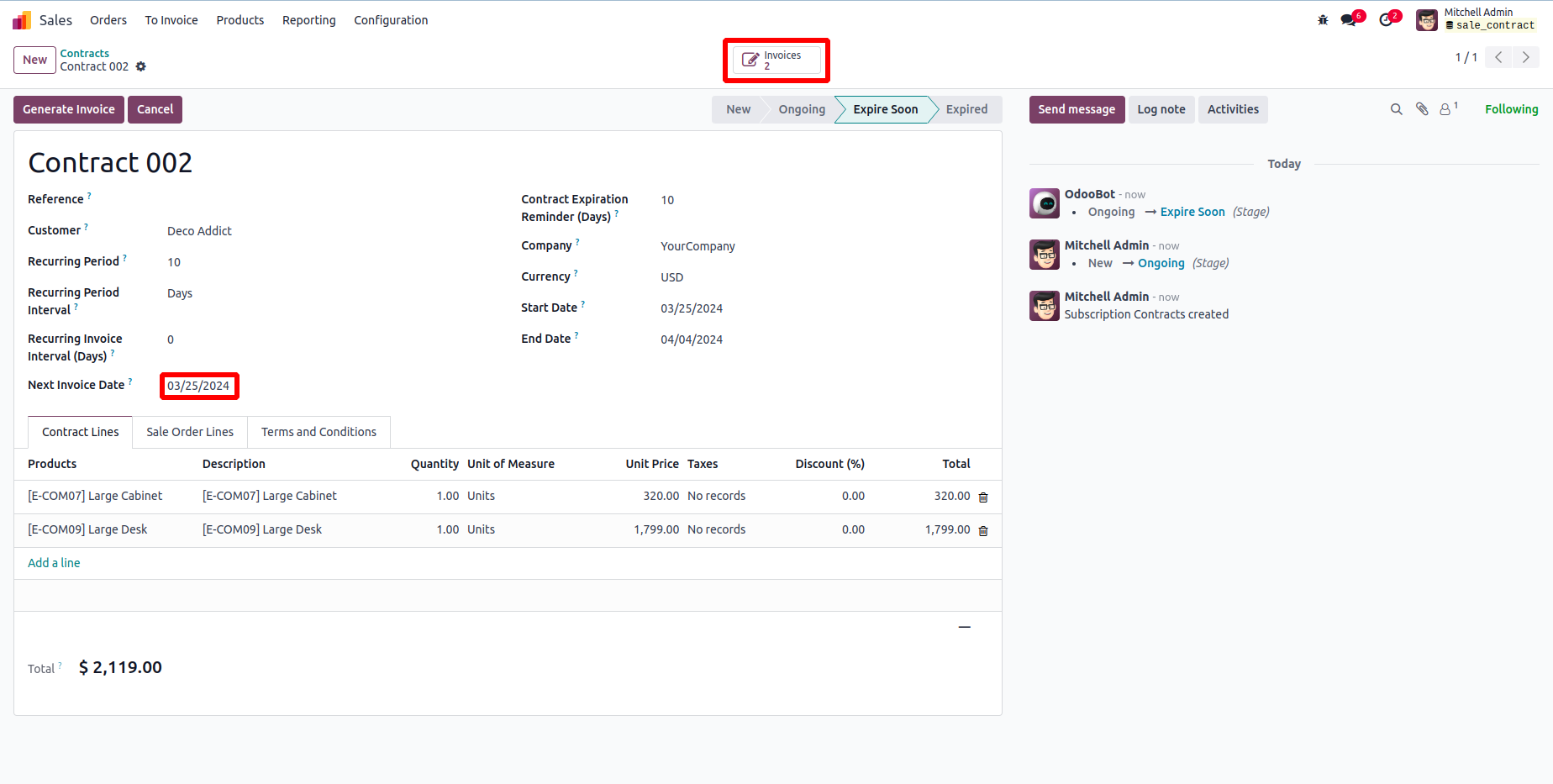Show followers list icon
The height and width of the screenshot is (784, 1553).
(1446, 109)
